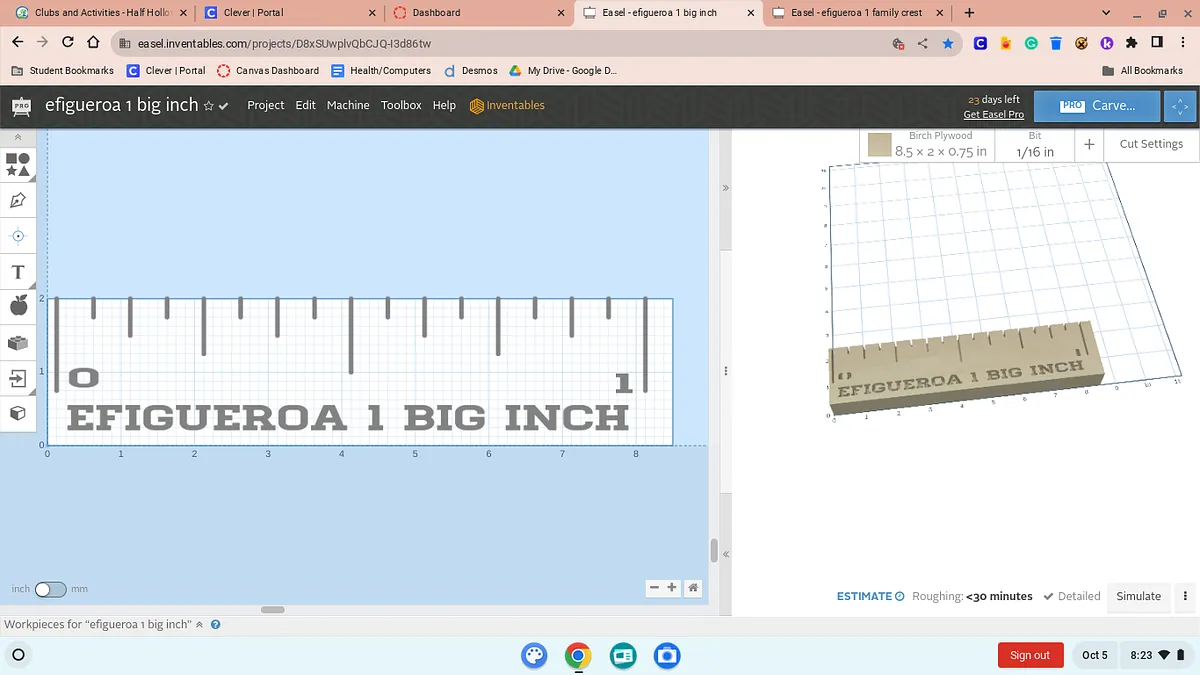The width and height of the screenshot is (1200, 675).
Task: Open the Shapes tool in the sidebar
Action: pos(18,164)
